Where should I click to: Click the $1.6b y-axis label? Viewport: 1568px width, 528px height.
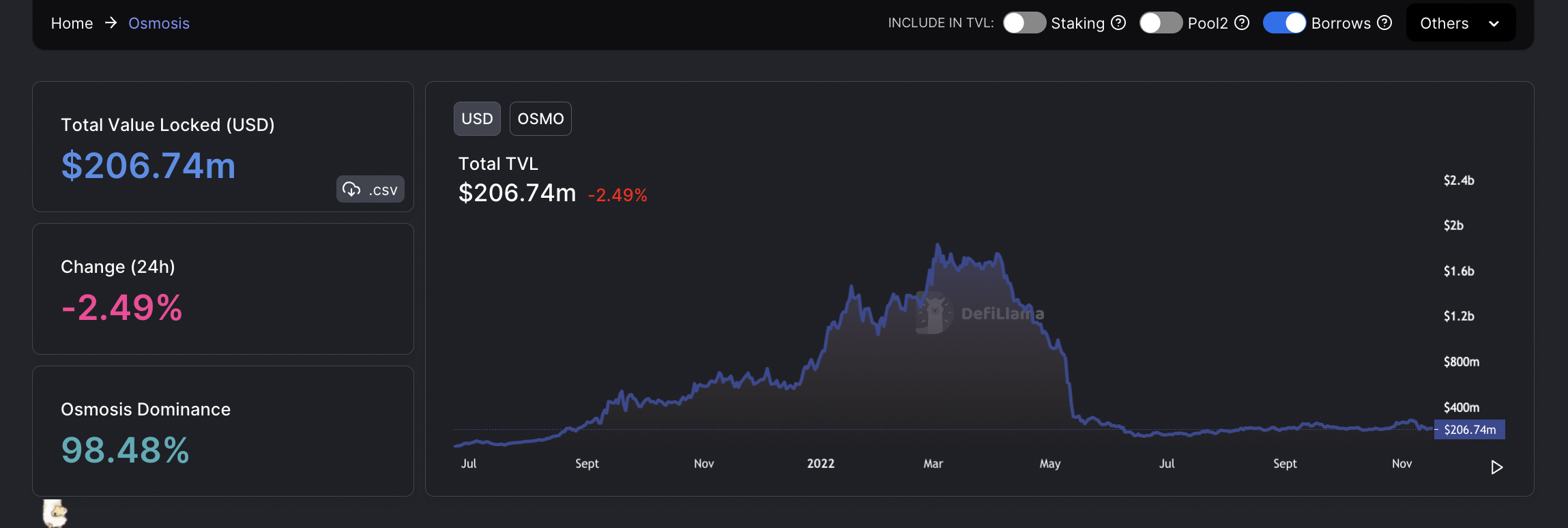[x=1459, y=271]
